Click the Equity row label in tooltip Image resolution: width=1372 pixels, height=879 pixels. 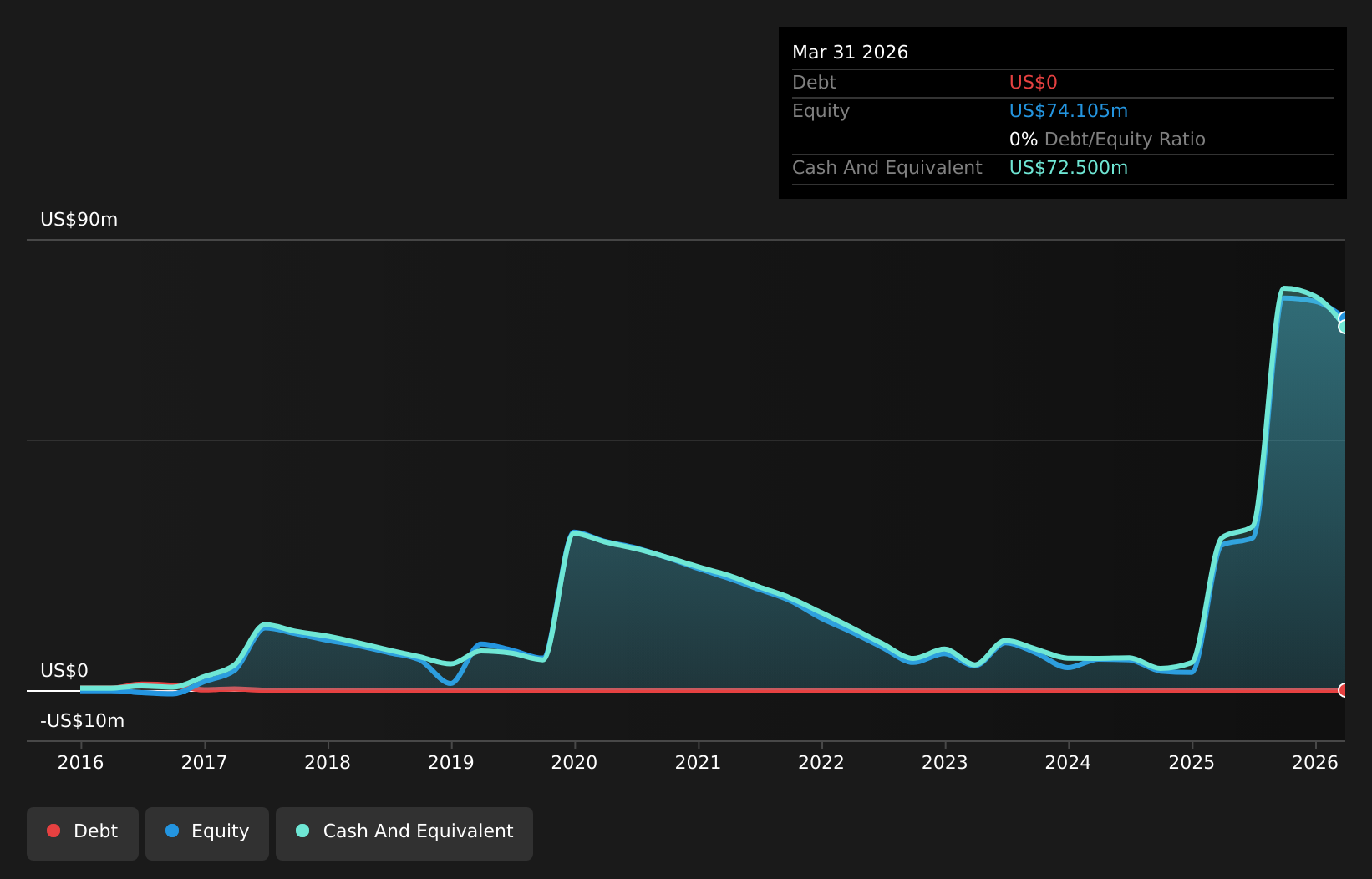point(821,111)
